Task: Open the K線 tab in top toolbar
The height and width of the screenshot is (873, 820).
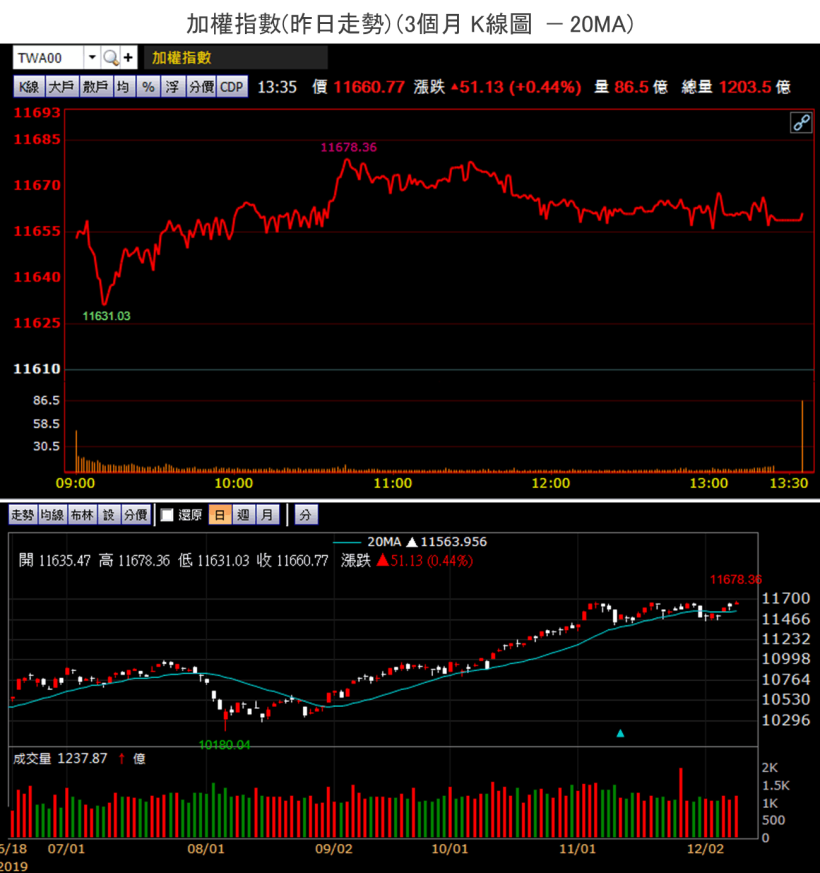Action: (29, 87)
